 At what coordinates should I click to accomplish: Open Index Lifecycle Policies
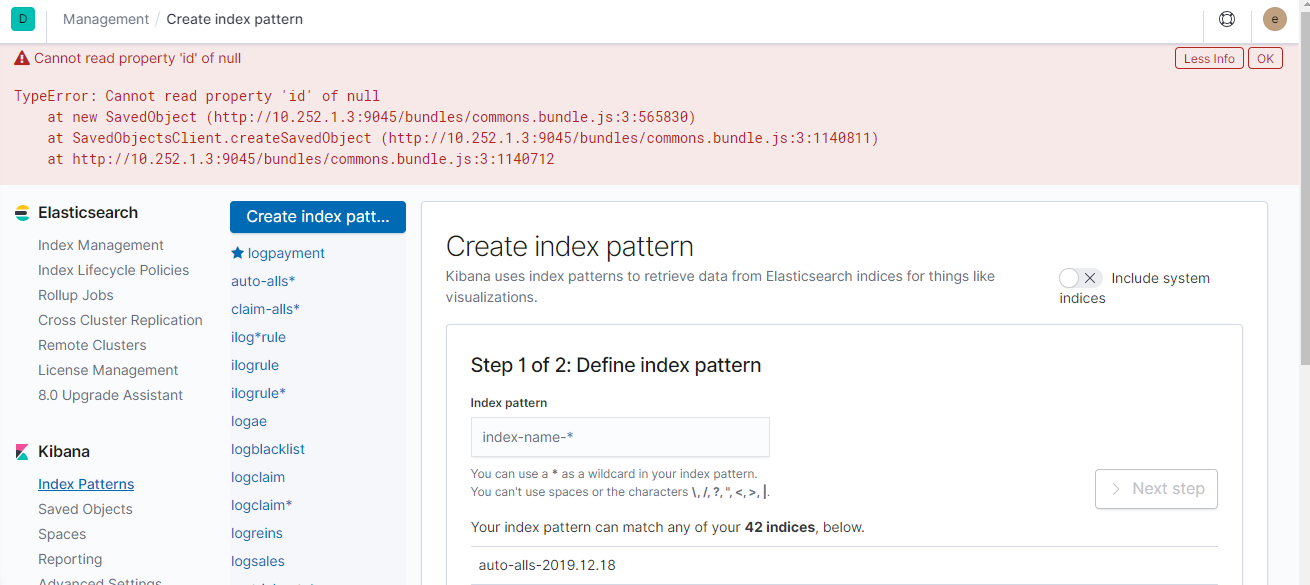[113, 270]
